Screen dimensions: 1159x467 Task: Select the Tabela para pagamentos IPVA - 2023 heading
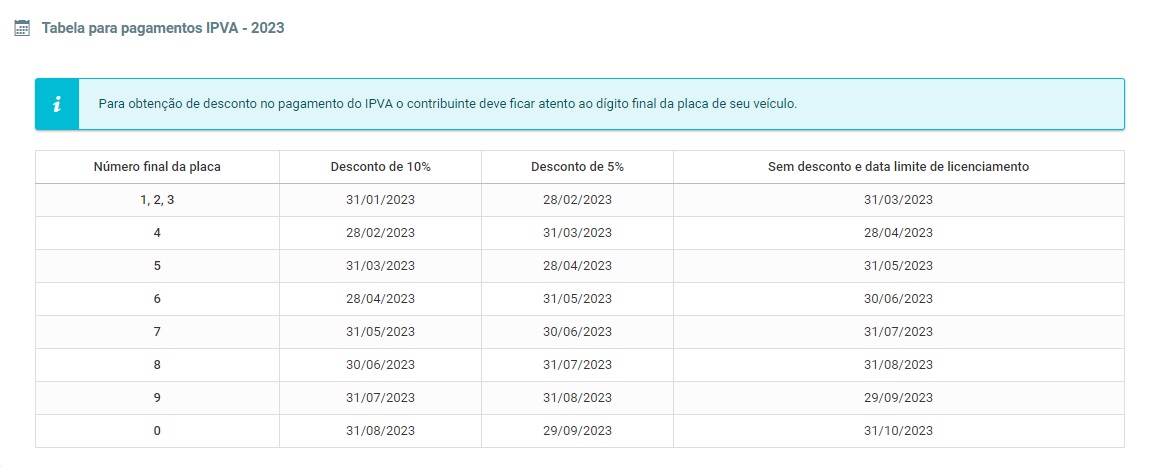coord(163,29)
